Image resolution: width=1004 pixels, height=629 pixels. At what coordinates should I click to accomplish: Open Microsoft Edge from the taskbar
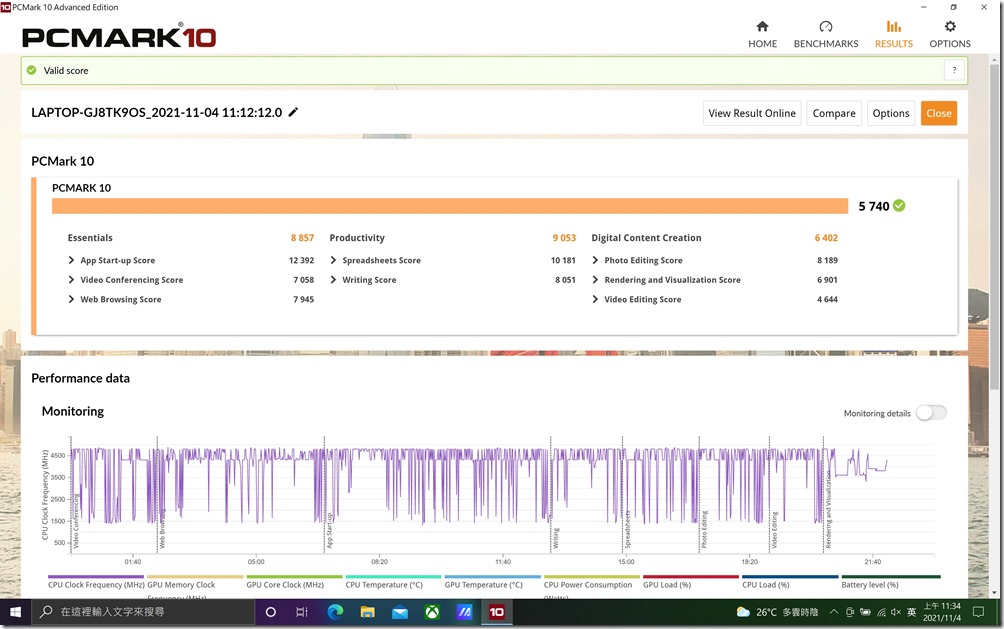pos(335,612)
